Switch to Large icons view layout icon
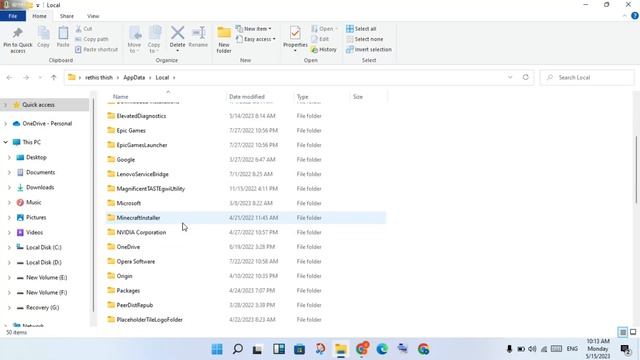Image resolution: width=640 pixels, height=360 pixels. coord(633,333)
